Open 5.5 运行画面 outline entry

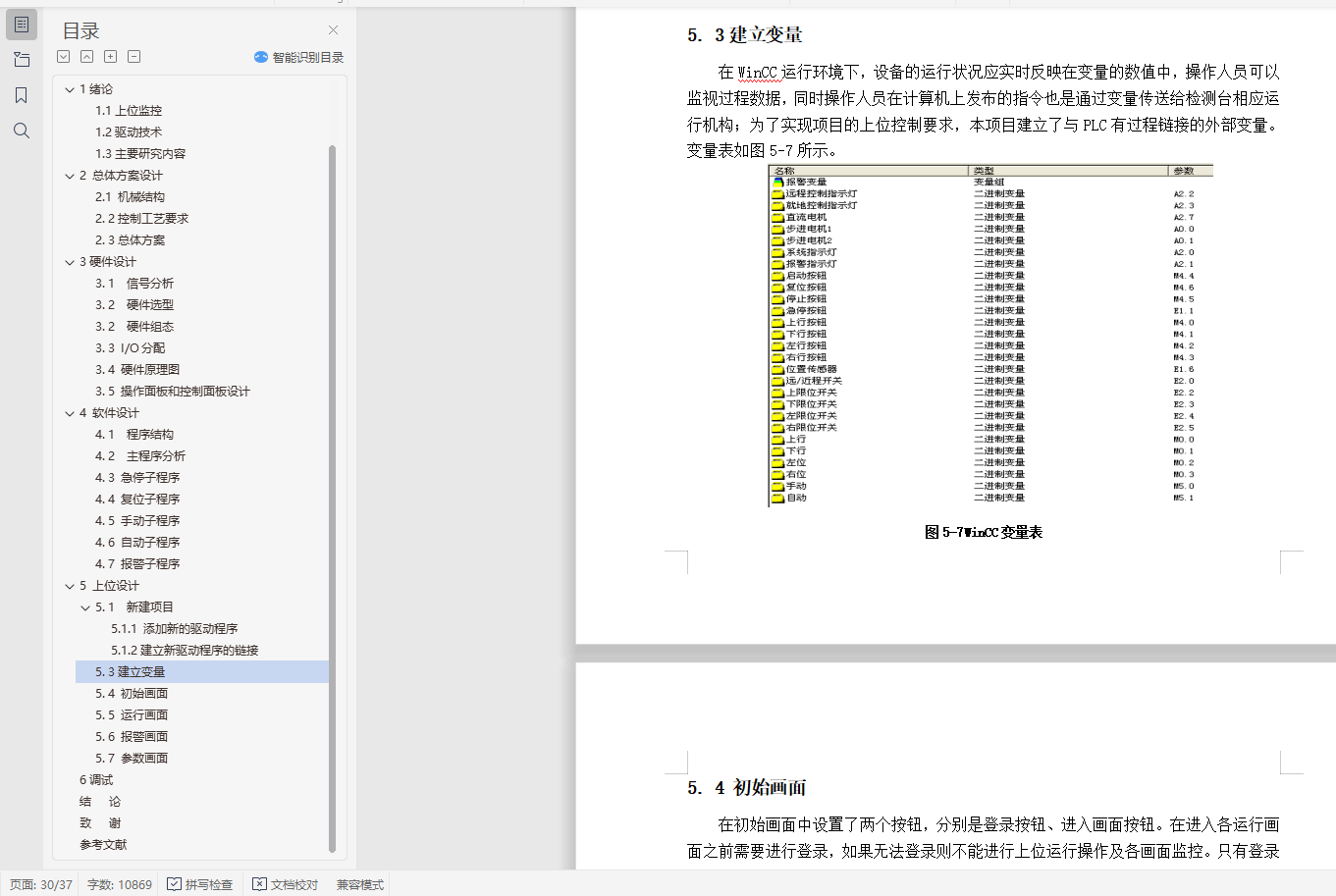tap(132, 715)
